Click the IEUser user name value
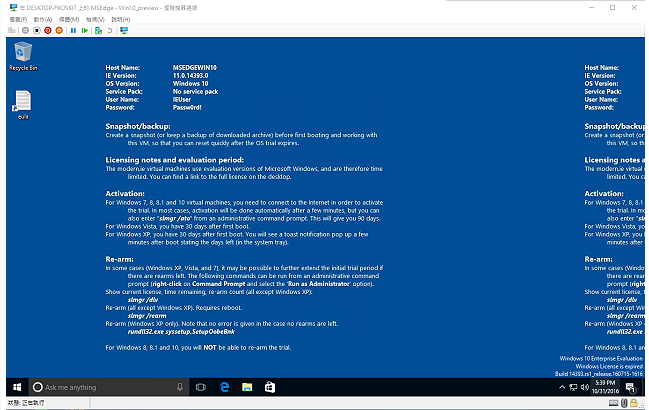The image size is (649, 410). [182, 100]
